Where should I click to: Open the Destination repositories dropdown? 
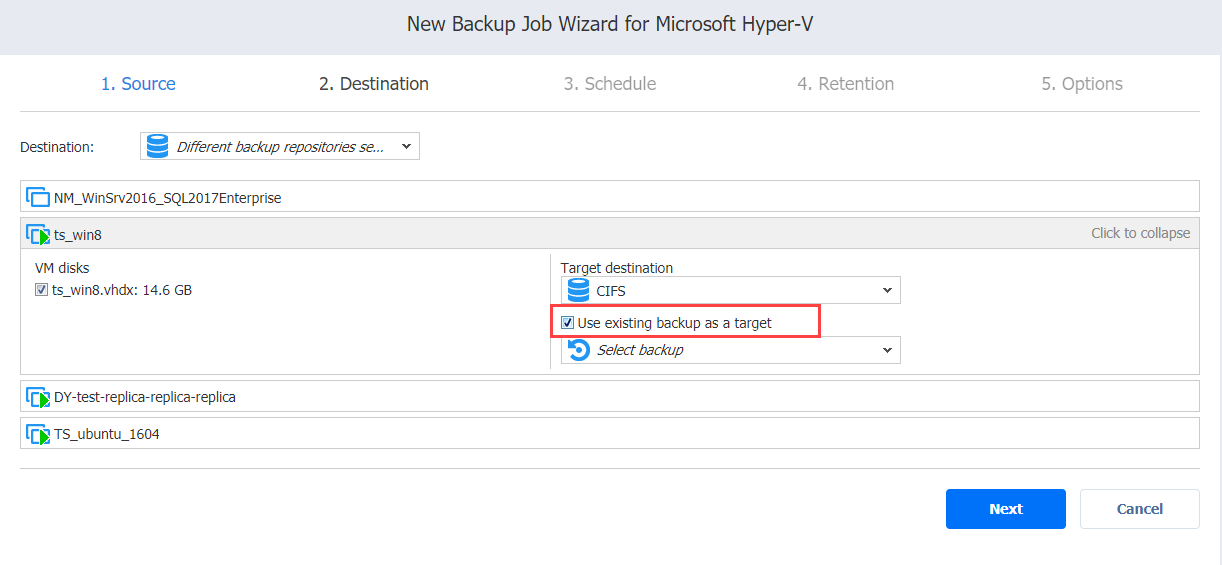280,147
